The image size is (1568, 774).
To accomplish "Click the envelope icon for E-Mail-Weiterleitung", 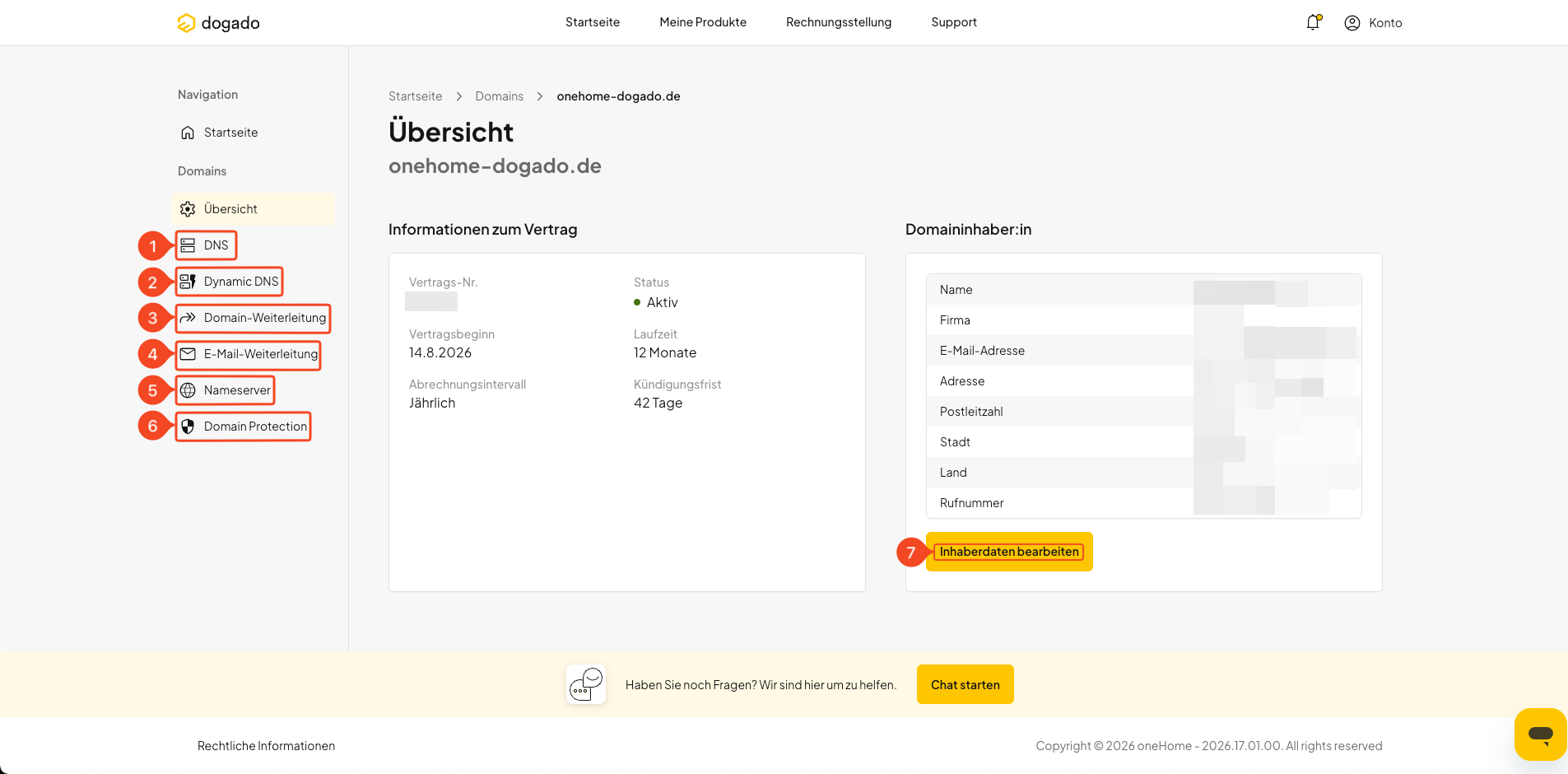I will pos(188,354).
